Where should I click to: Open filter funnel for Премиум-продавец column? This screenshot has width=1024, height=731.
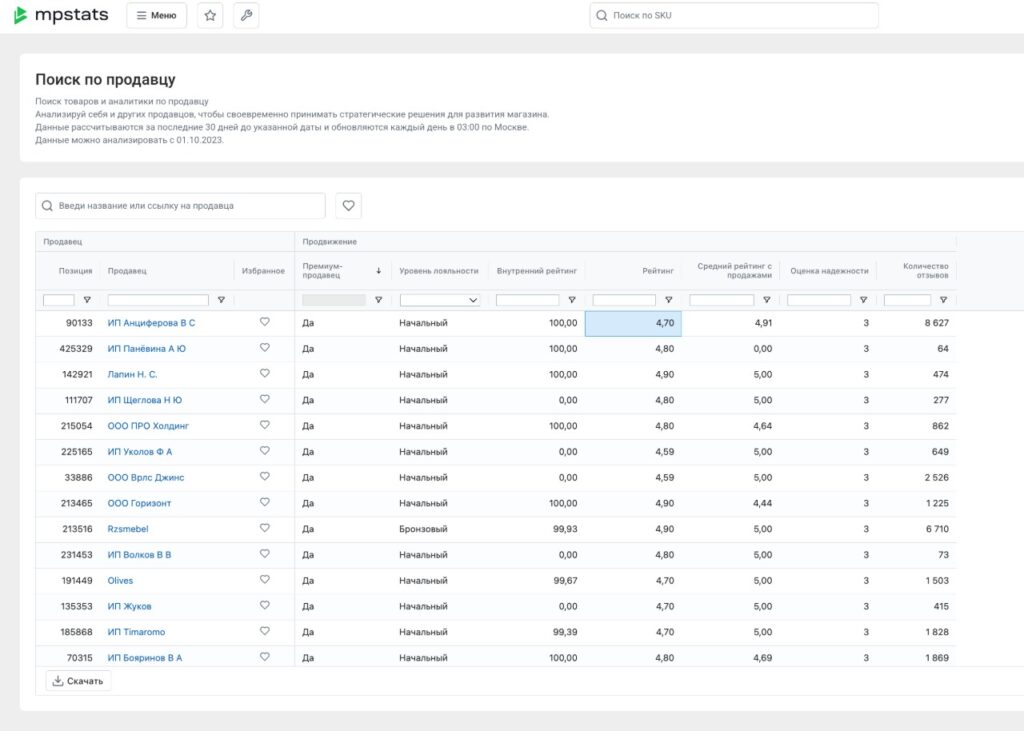click(378, 300)
